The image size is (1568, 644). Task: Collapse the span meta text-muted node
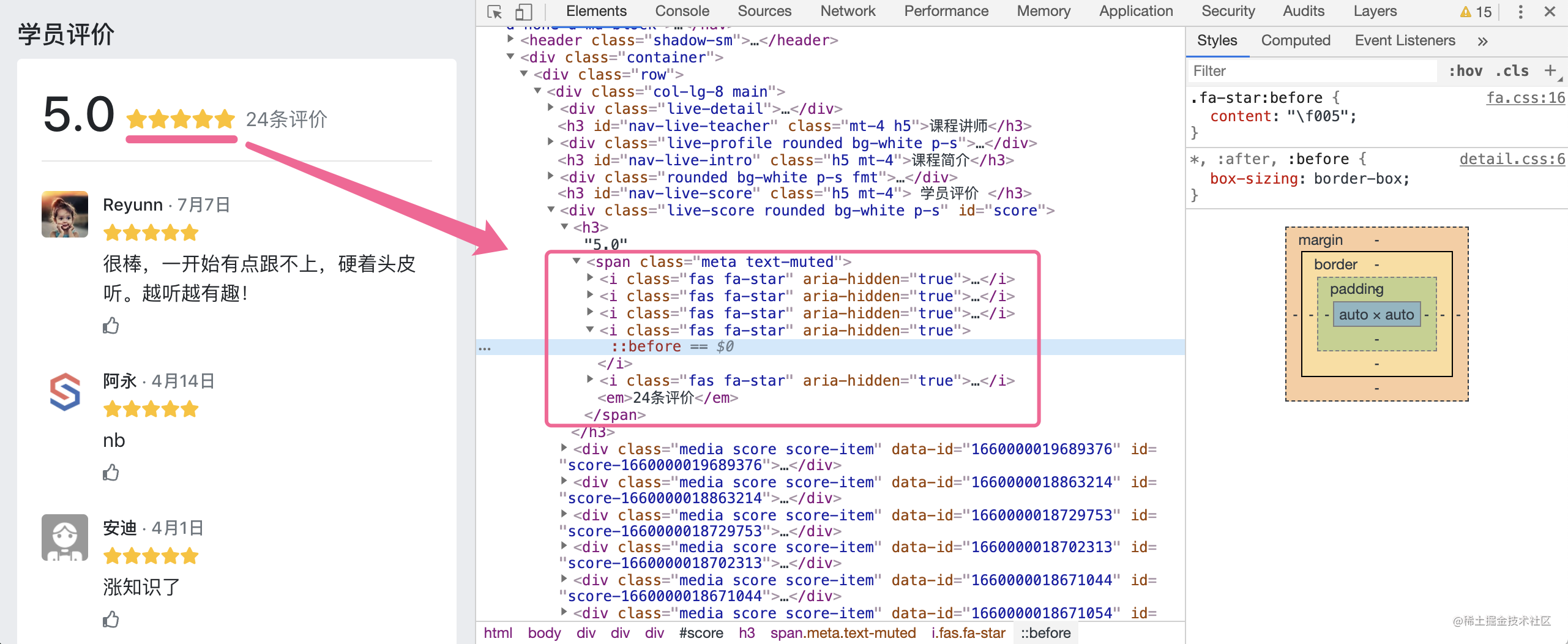(x=577, y=261)
